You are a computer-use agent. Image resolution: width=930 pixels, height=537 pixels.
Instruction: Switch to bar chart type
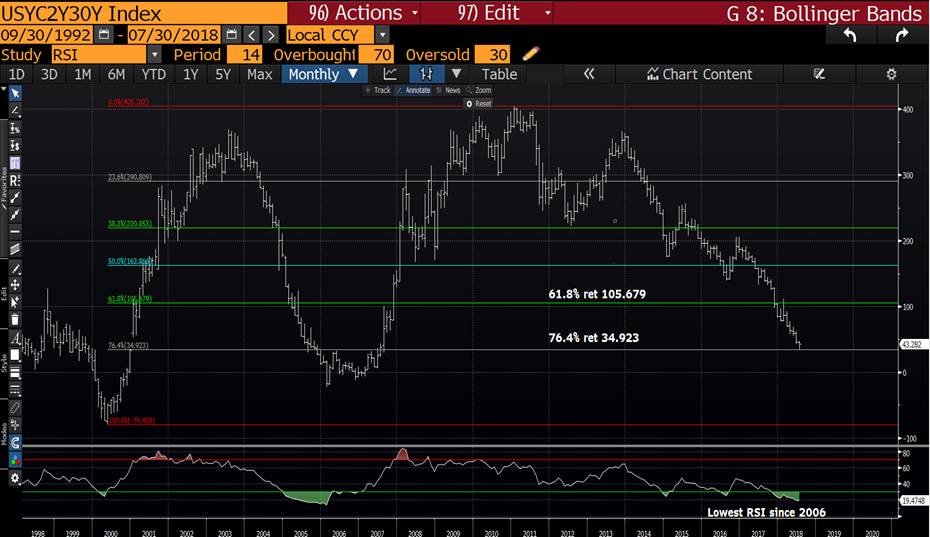click(426, 74)
